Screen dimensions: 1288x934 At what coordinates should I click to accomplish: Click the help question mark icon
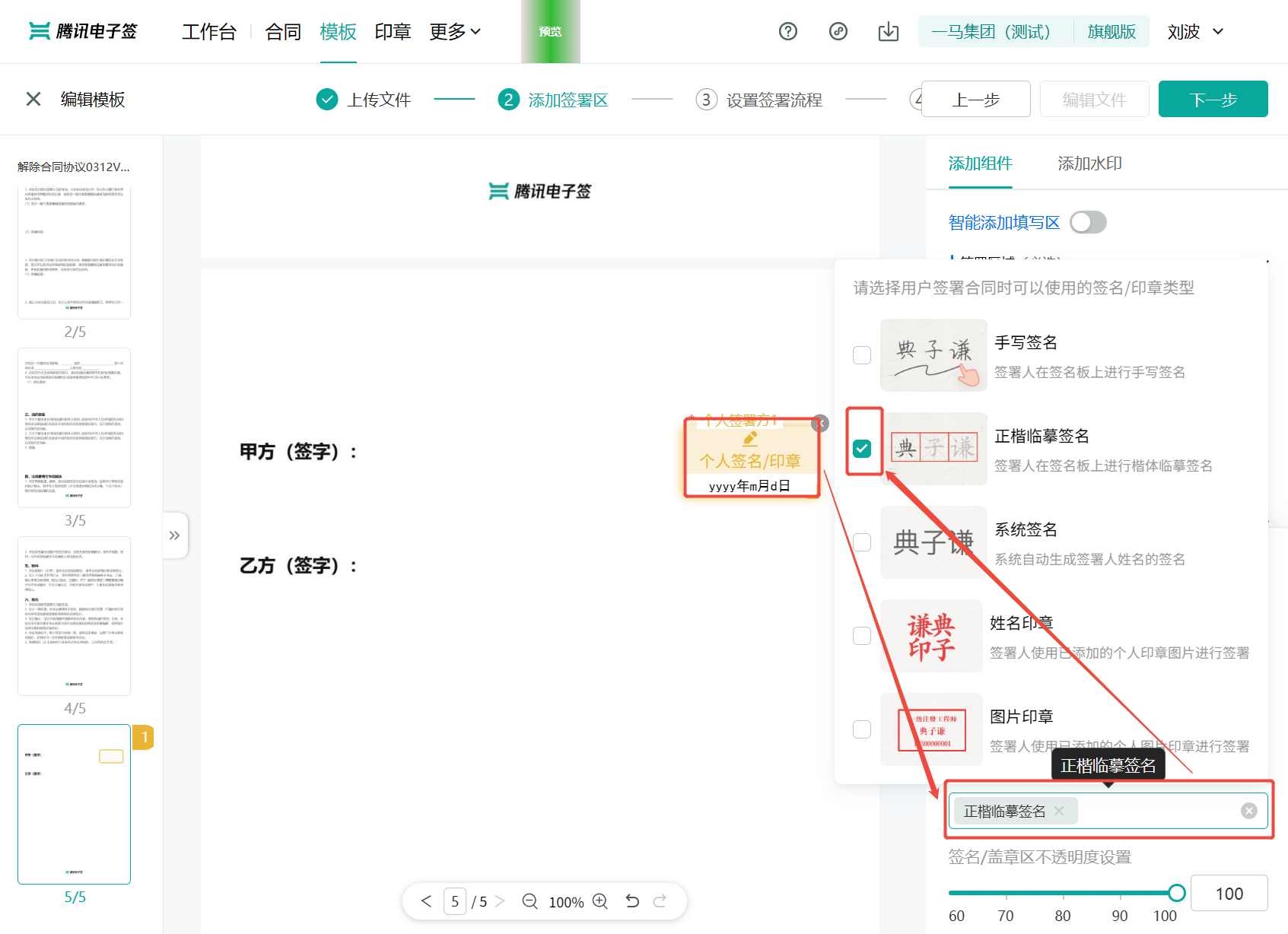tap(787, 31)
